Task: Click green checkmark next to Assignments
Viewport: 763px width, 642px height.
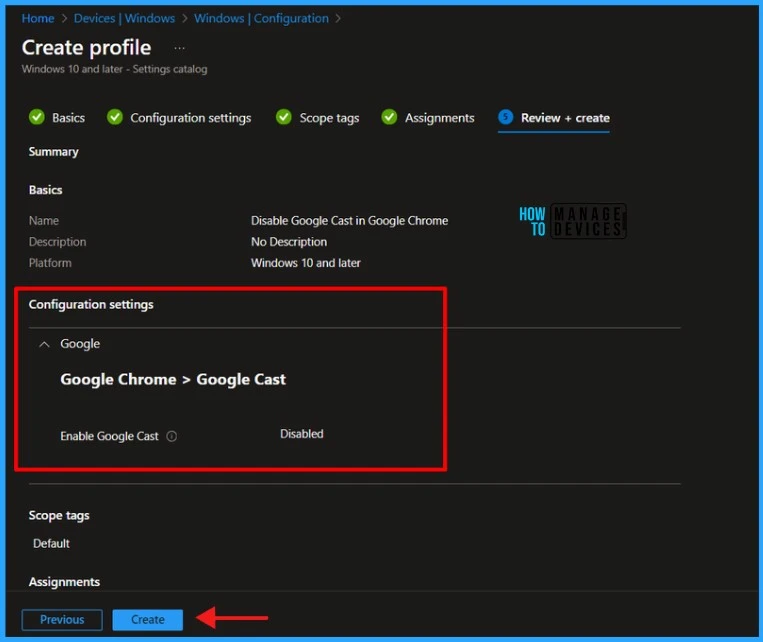Action: (x=389, y=117)
